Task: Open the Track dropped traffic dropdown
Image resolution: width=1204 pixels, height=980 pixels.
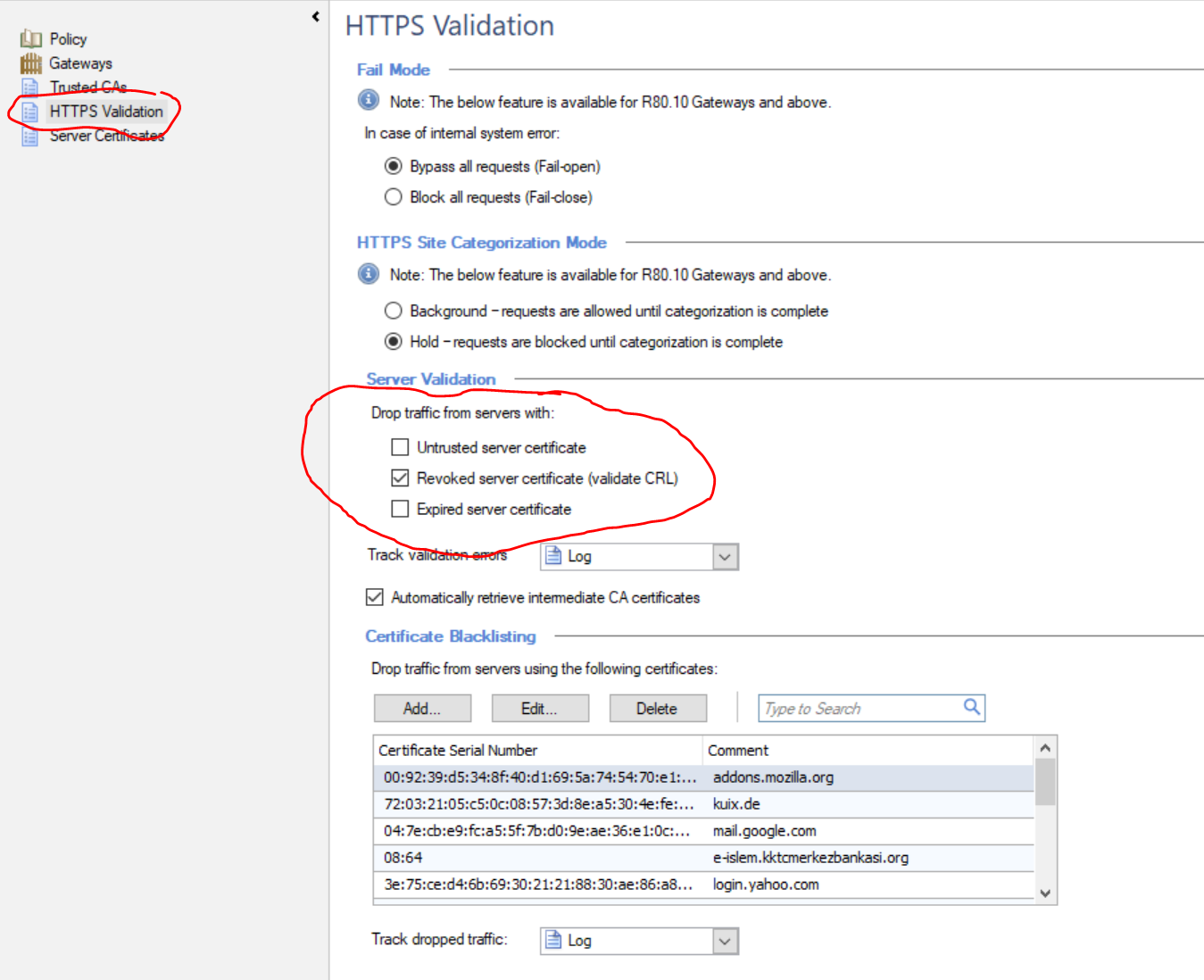Action: pyautogui.click(x=726, y=940)
